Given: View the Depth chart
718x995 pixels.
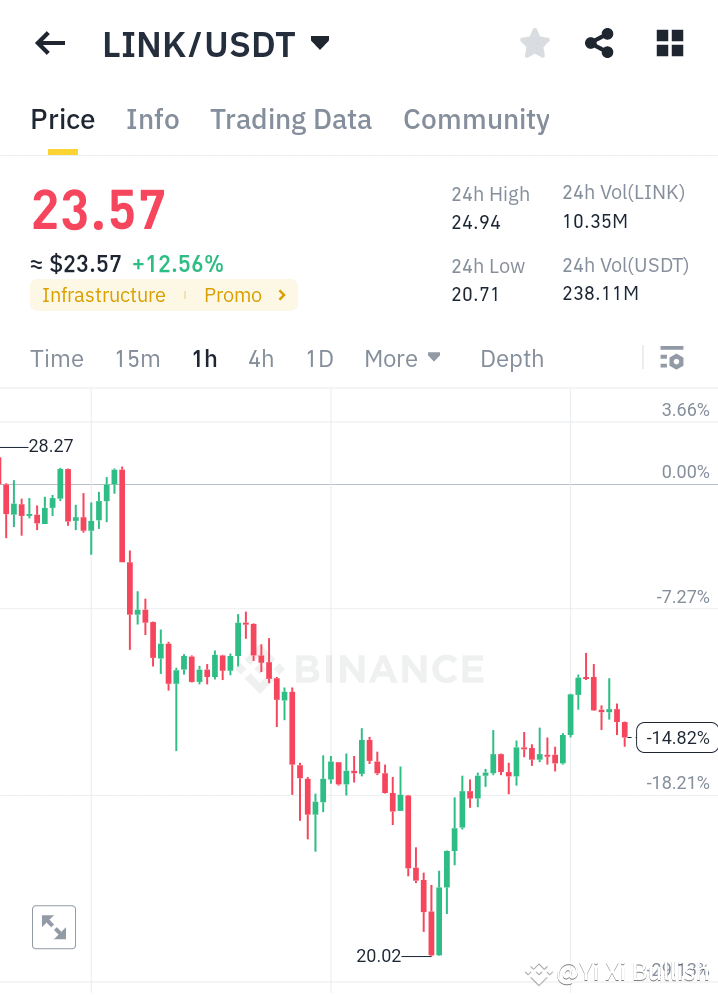Looking at the screenshot, I should tap(511, 358).
